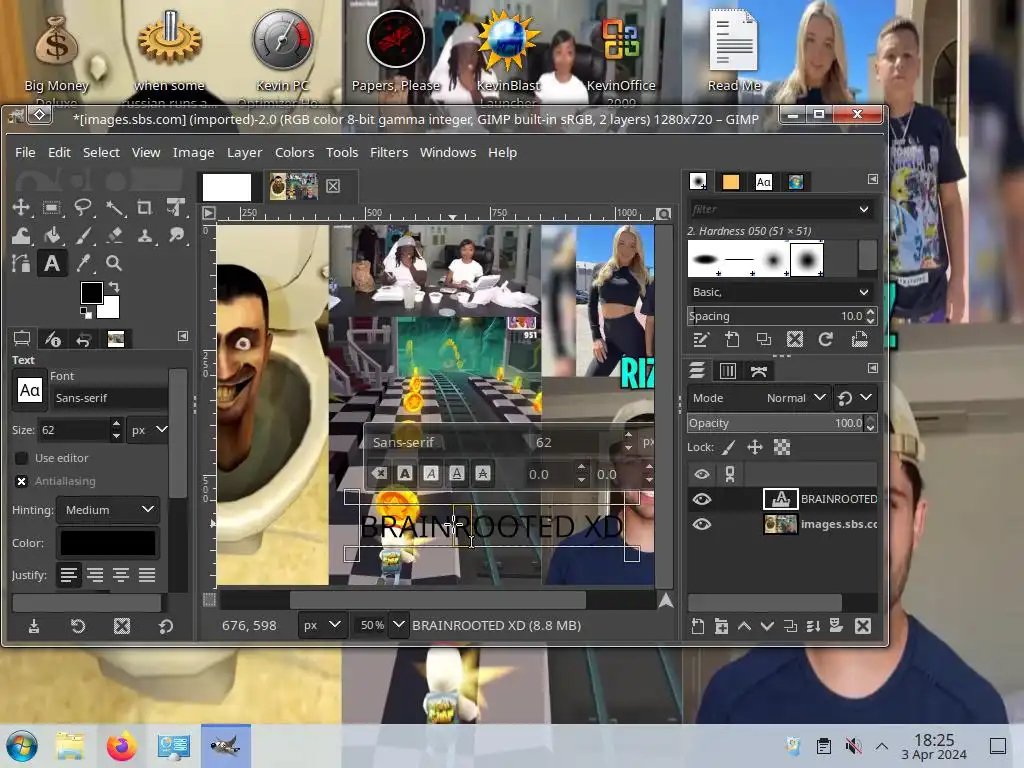
Task: Open the zoom 50% dropdown
Action: 398,625
